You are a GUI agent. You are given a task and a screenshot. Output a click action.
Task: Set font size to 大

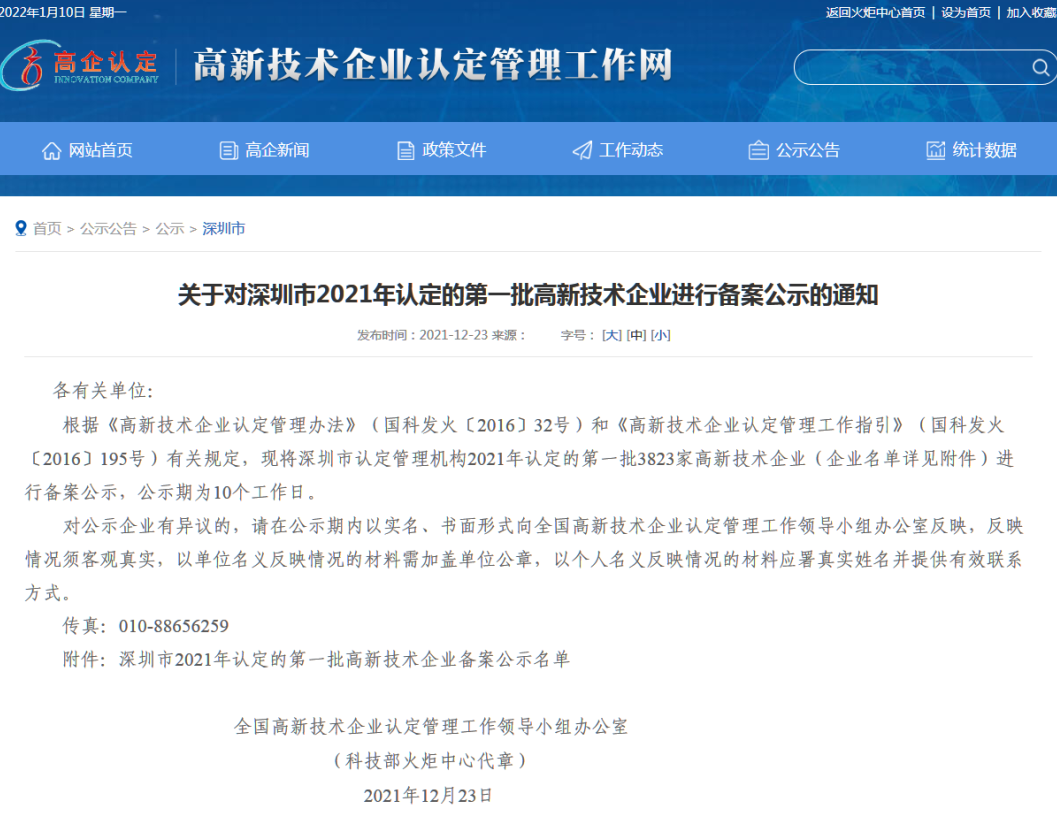[x=612, y=335]
